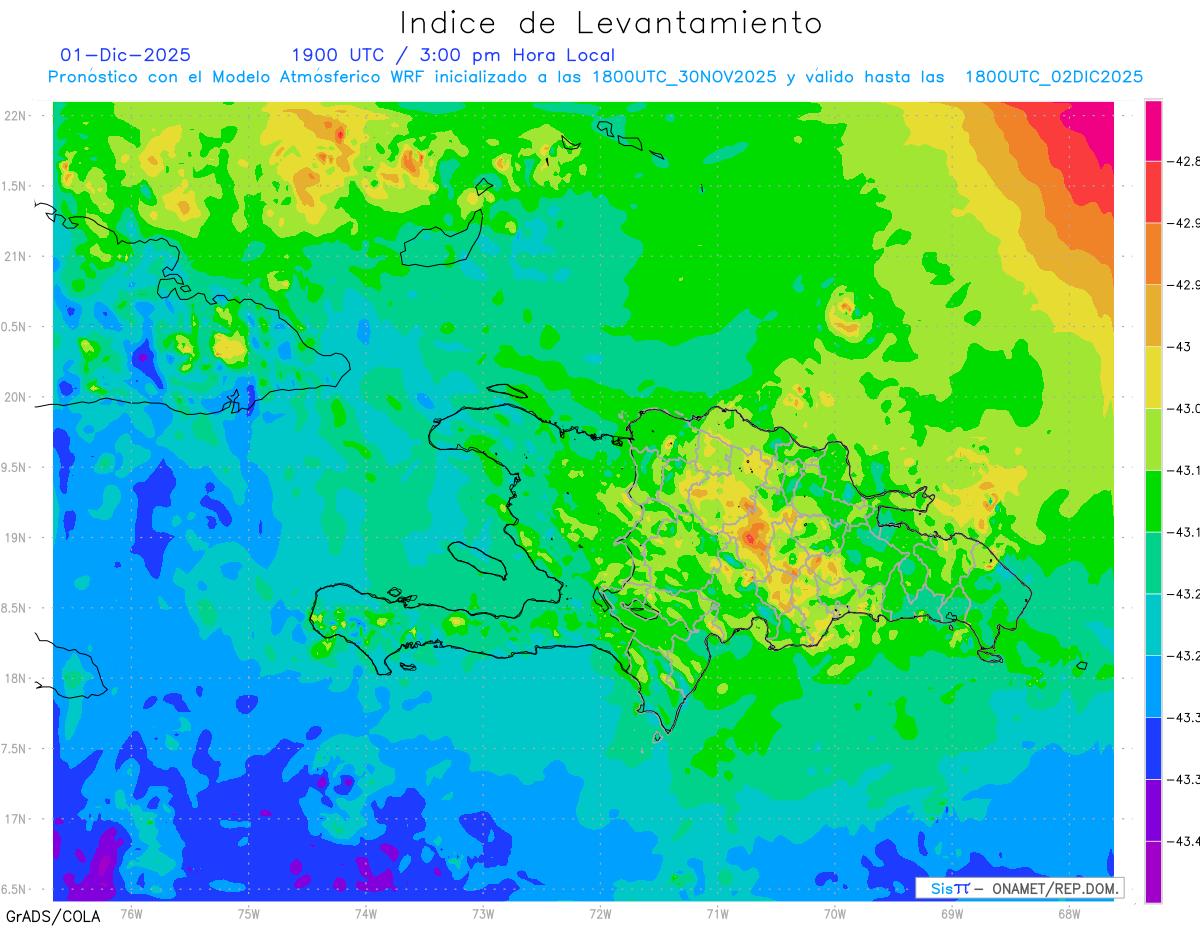Click the '-43.0' color scale value

click(x=1184, y=409)
